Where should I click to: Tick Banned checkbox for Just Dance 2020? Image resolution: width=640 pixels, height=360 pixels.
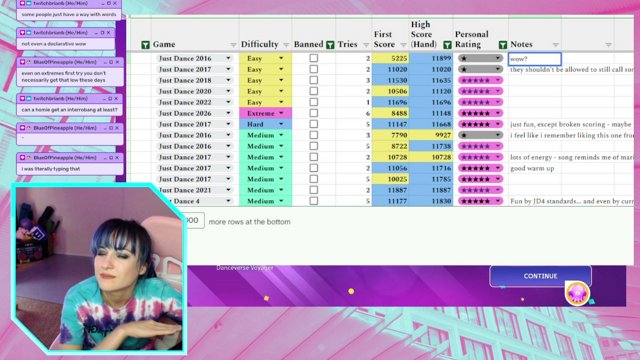coord(313,91)
